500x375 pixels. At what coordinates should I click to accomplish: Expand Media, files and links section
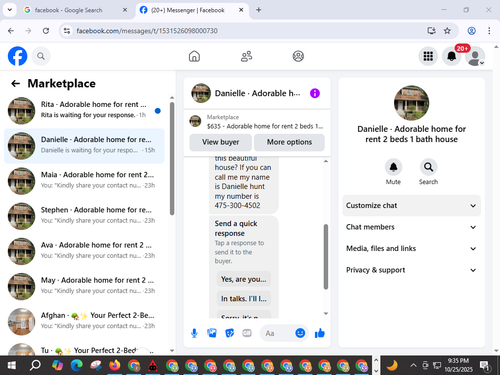tap(411, 248)
